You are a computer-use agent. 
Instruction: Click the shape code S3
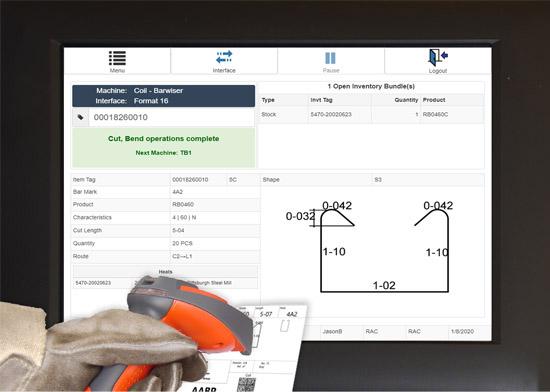click(378, 180)
